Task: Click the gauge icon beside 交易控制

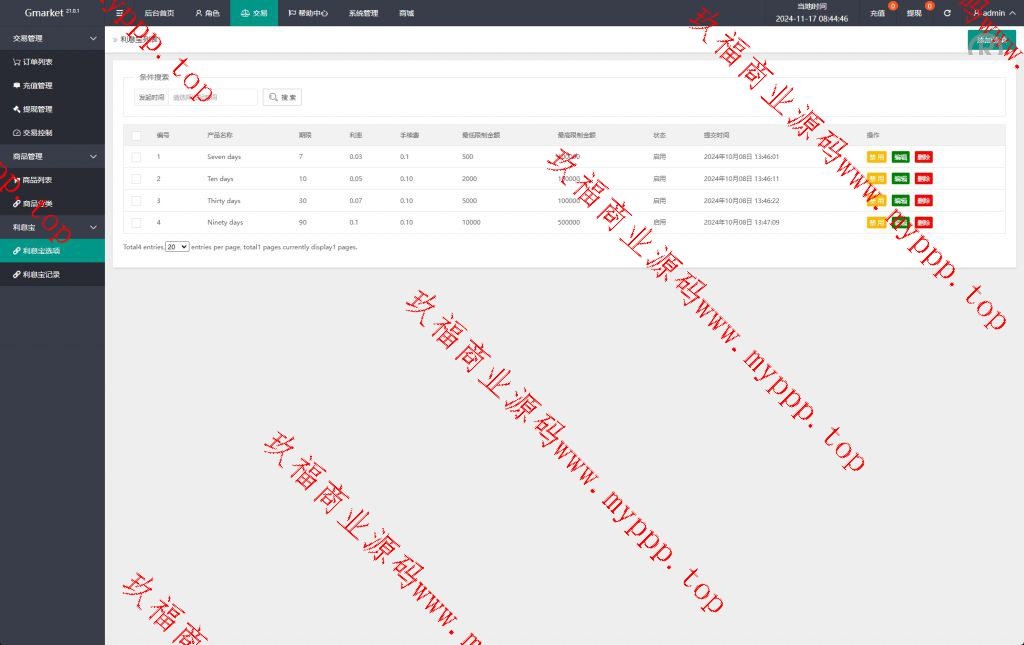Action: pyautogui.click(x=16, y=133)
